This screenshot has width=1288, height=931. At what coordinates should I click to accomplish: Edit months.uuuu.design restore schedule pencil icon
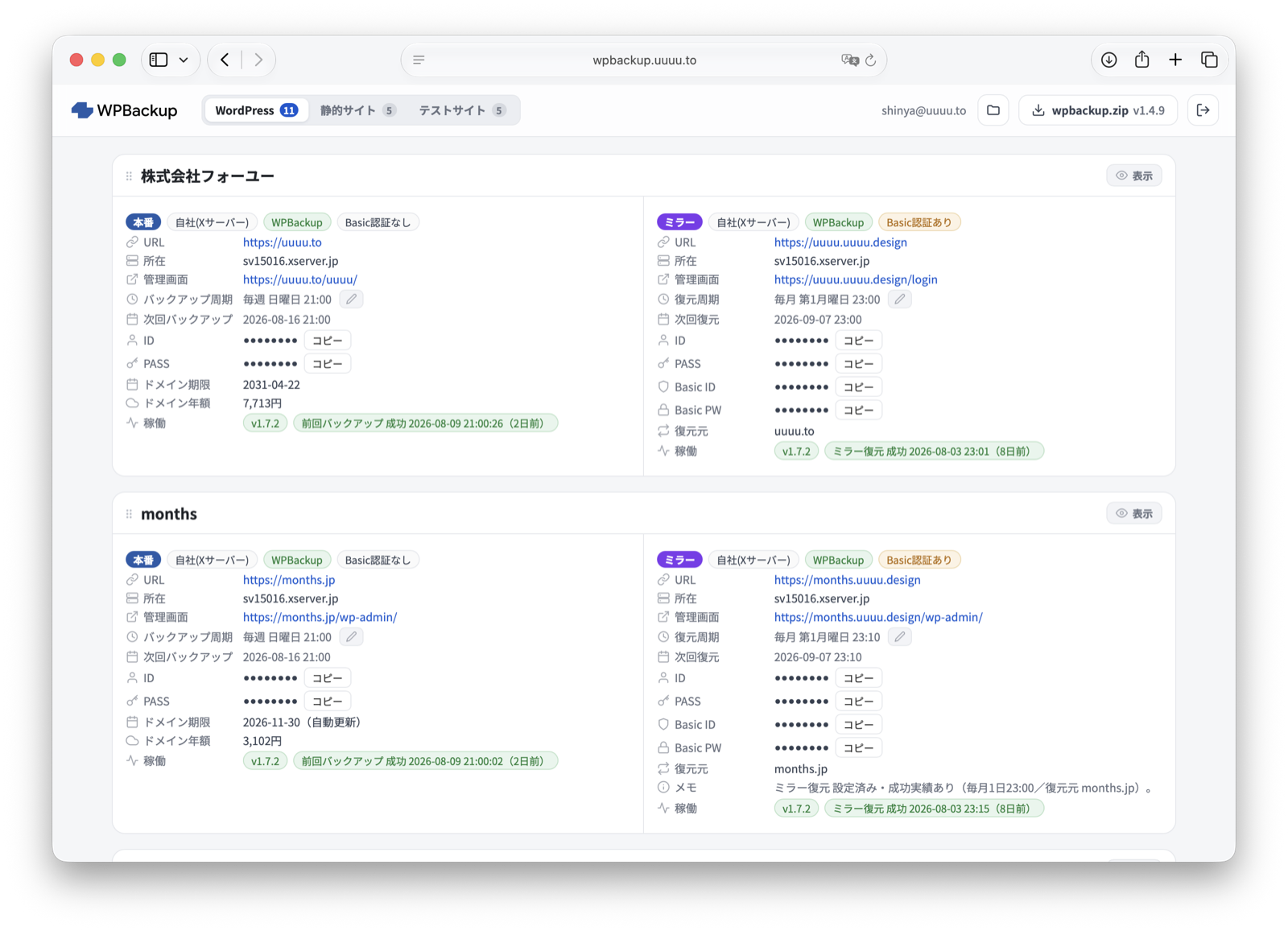(900, 637)
